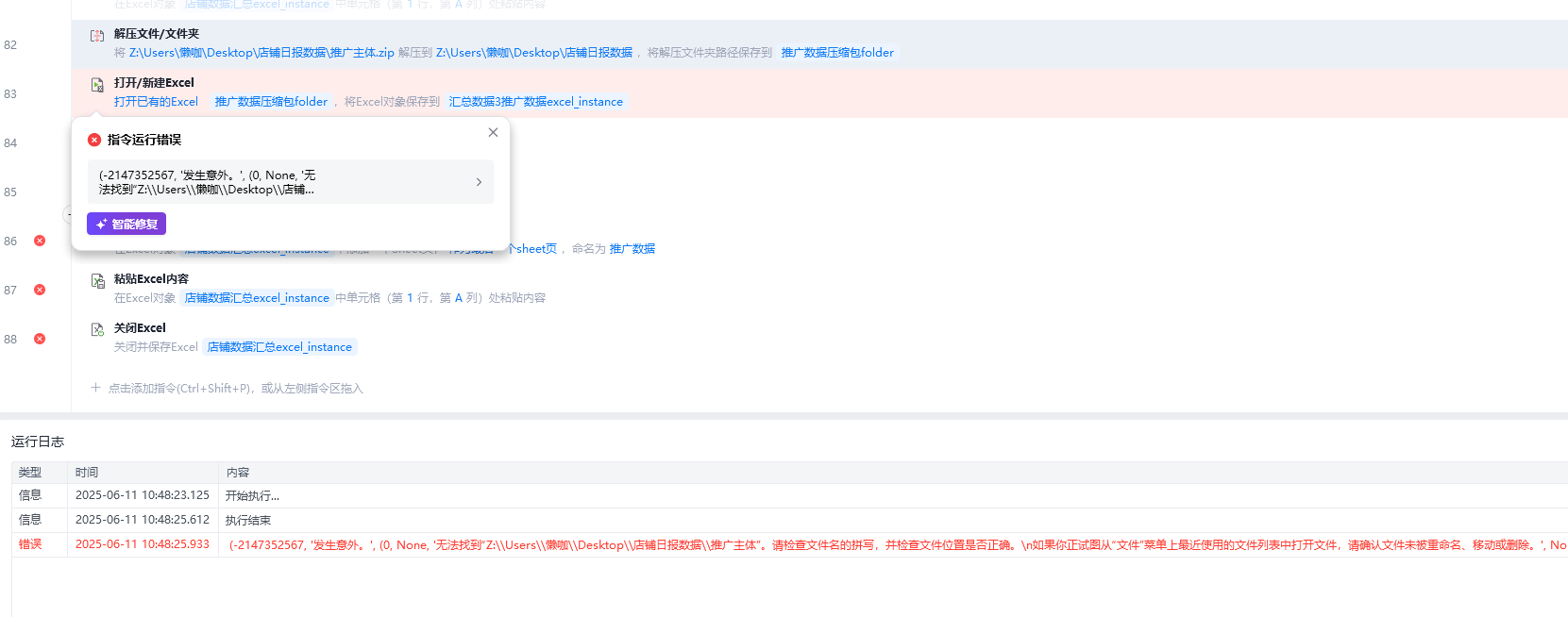Click the 智能修复 button
Screen dimensions: 1568x617
(x=126, y=224)
